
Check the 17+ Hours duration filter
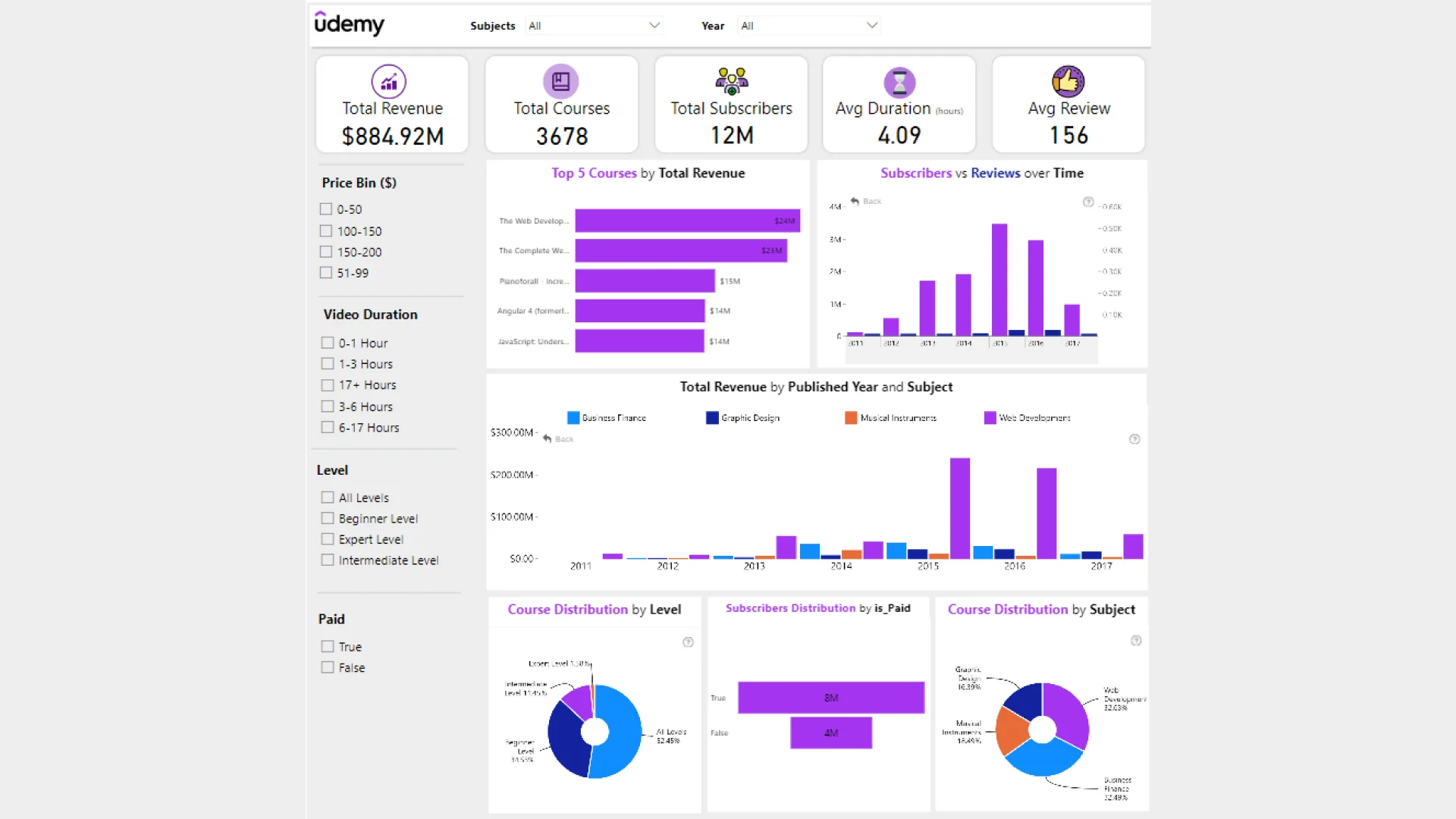pyautogui.click(x=328, y=385)
